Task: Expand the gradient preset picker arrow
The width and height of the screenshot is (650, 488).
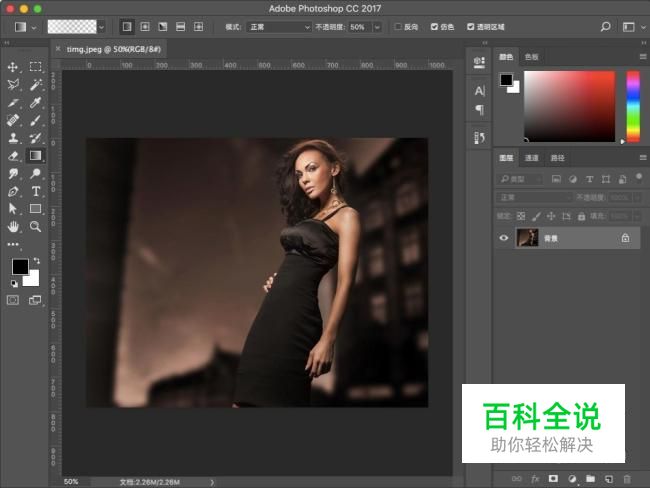Action: coord(103,27)
